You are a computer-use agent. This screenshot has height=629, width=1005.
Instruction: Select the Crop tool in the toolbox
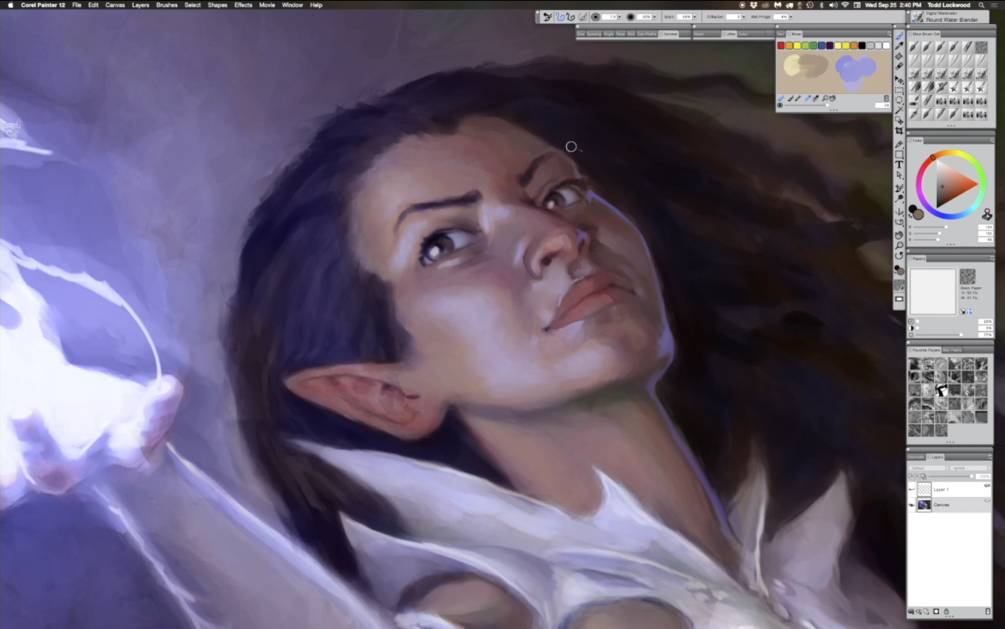pos(899,131)
